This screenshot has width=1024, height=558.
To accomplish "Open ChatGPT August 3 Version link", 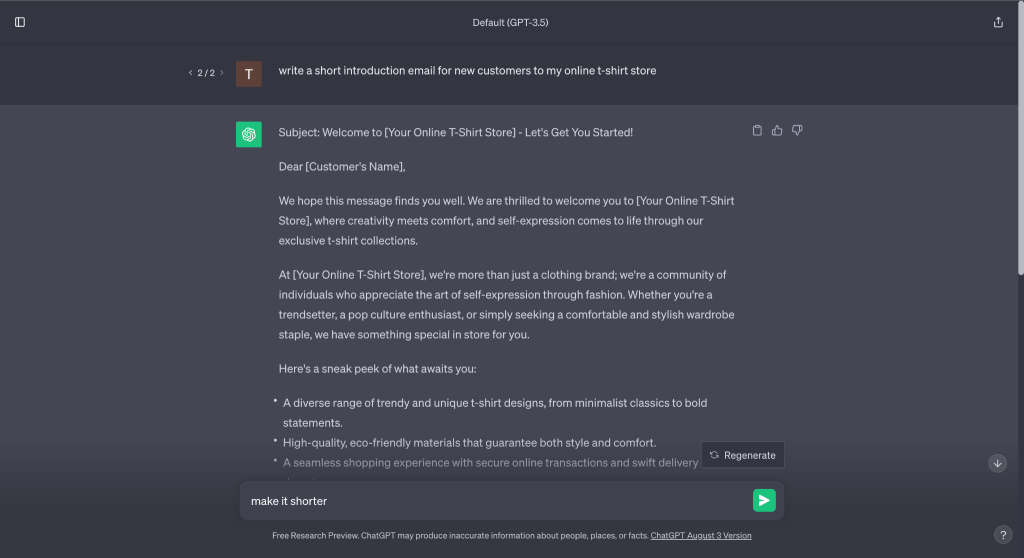I will tap(701, 536).
